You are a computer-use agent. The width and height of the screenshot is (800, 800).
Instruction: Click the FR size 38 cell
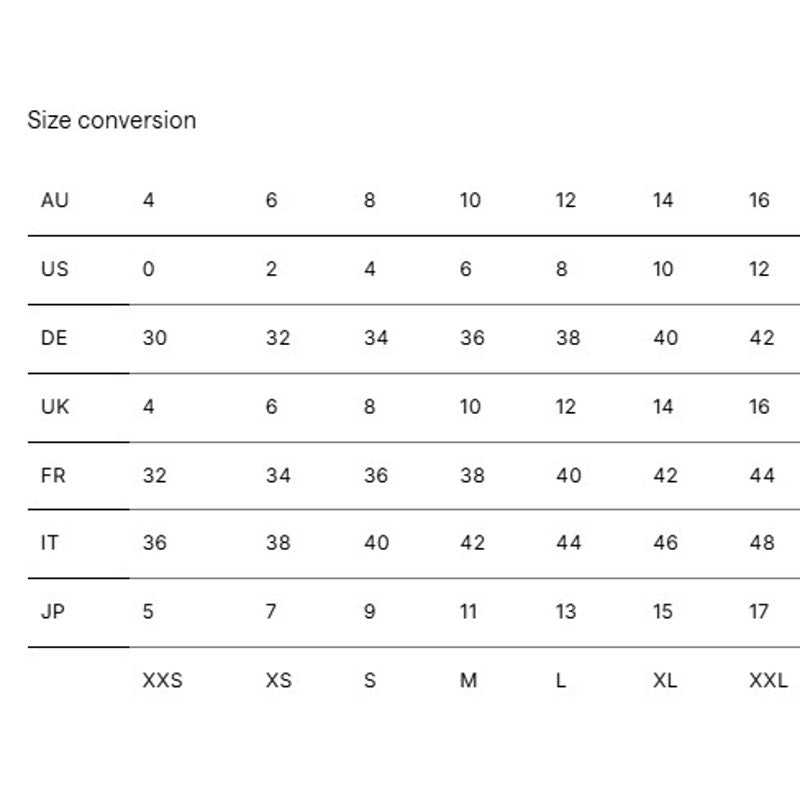click(x=472, y=476)
